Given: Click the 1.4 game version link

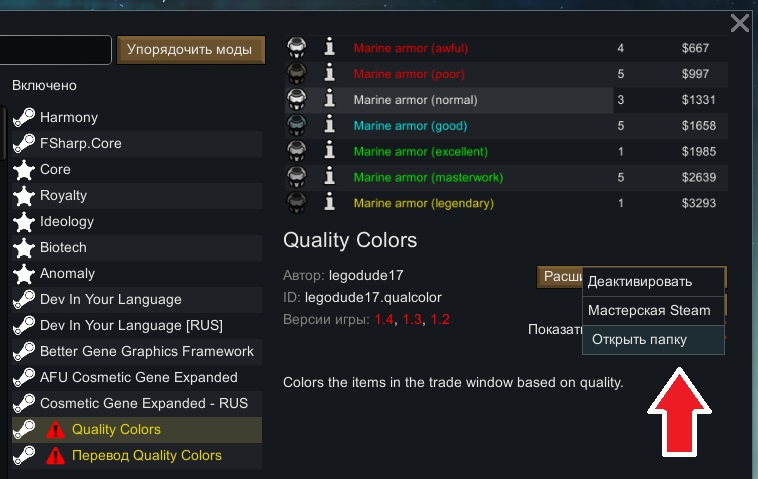Looking at the screenshot, I should (x=384, y=319).
